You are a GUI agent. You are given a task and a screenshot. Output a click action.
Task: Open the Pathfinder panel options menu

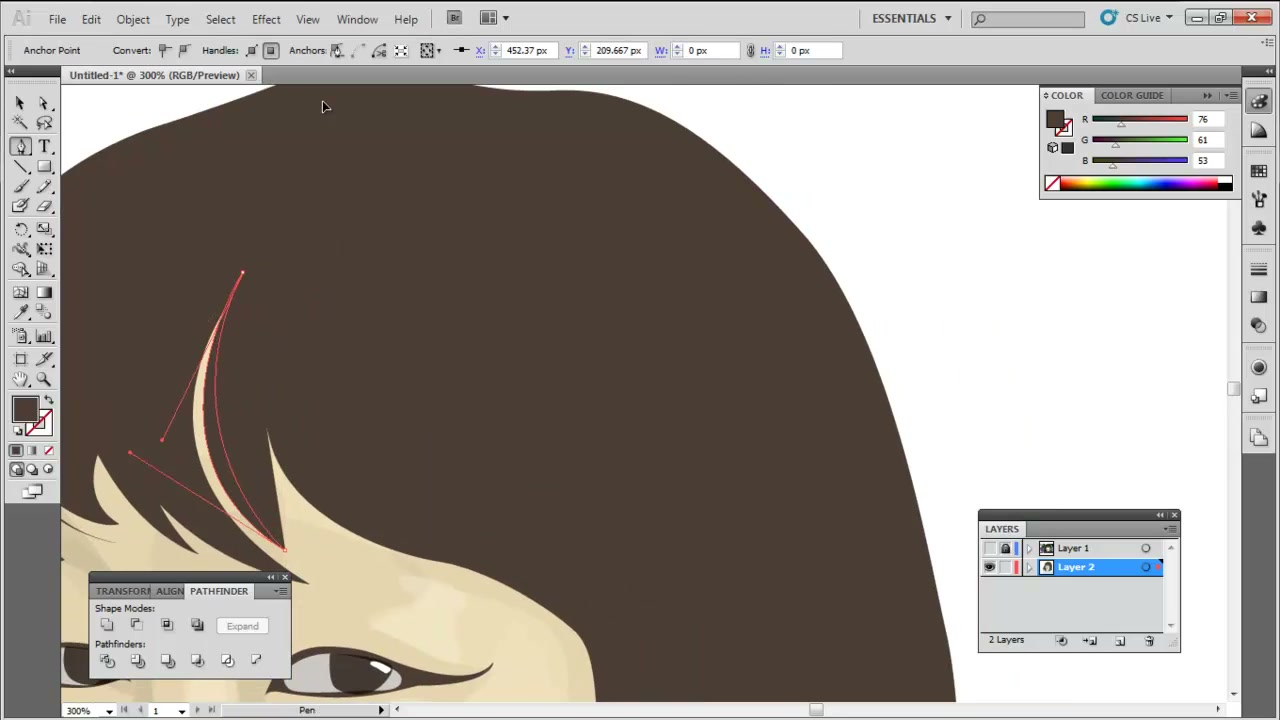pos(280,591)
